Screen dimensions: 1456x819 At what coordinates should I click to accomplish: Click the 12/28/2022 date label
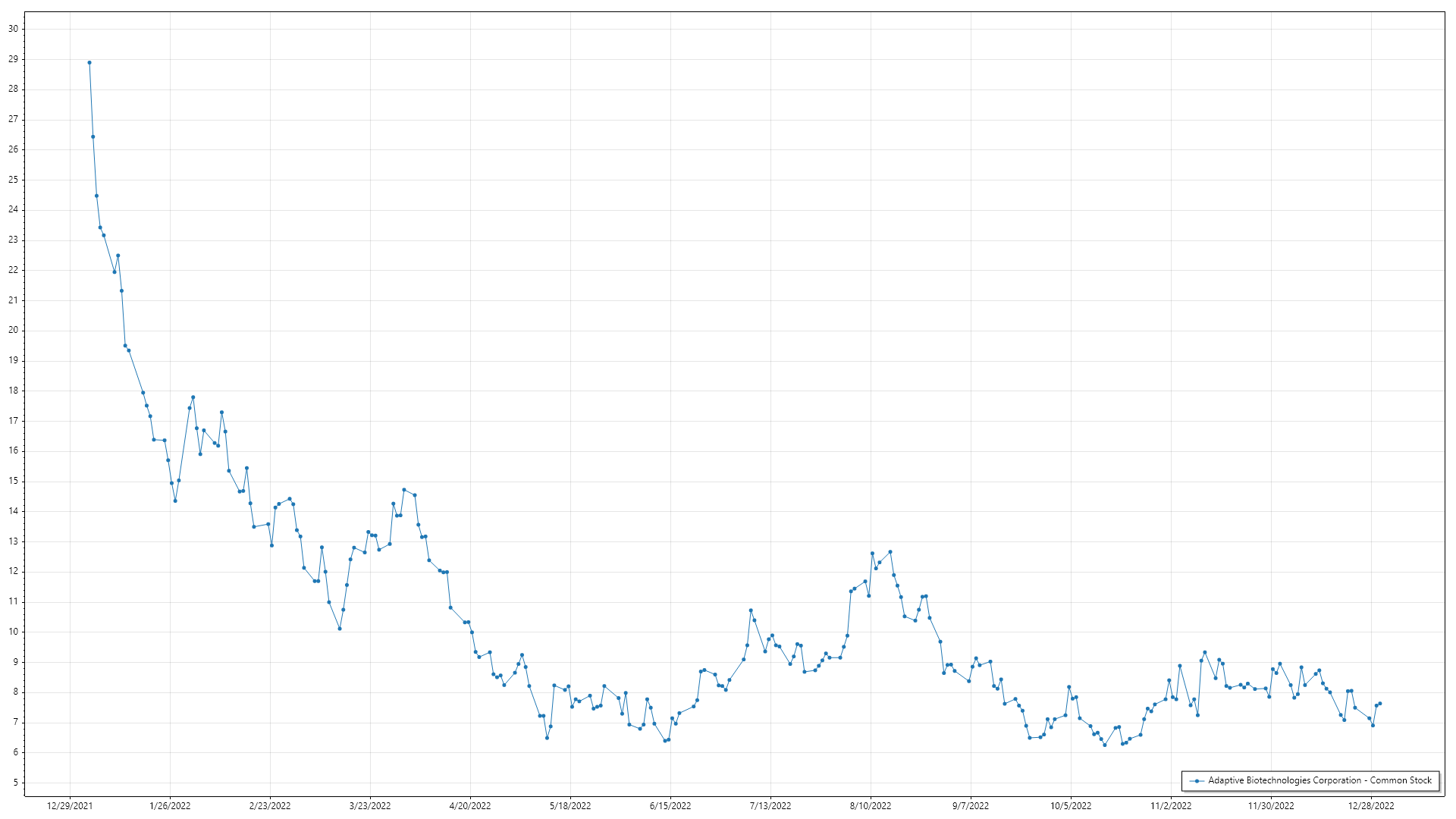coord(1371,806)
